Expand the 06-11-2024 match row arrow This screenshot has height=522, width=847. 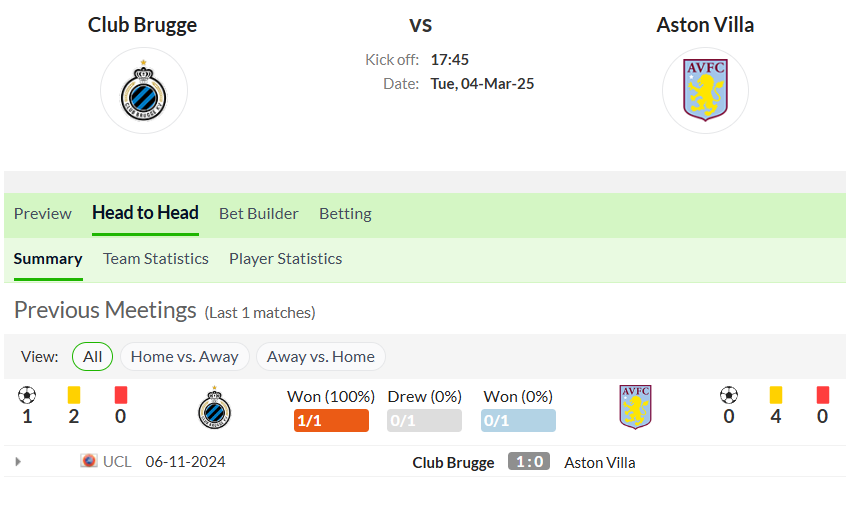(18, 461)
